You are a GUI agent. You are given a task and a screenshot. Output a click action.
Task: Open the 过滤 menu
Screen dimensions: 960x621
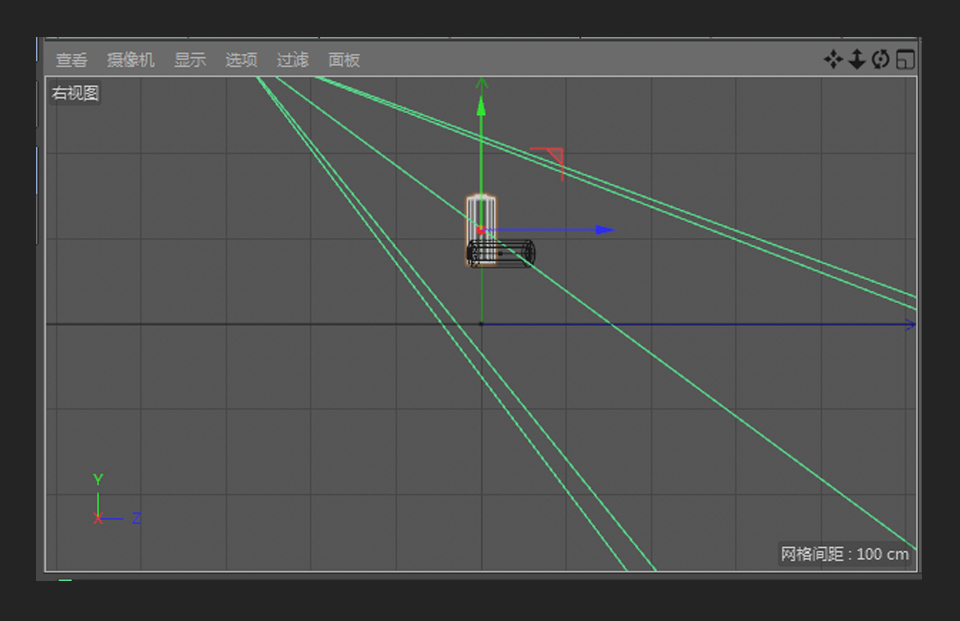pyautogui.click(x=291, y=59)
